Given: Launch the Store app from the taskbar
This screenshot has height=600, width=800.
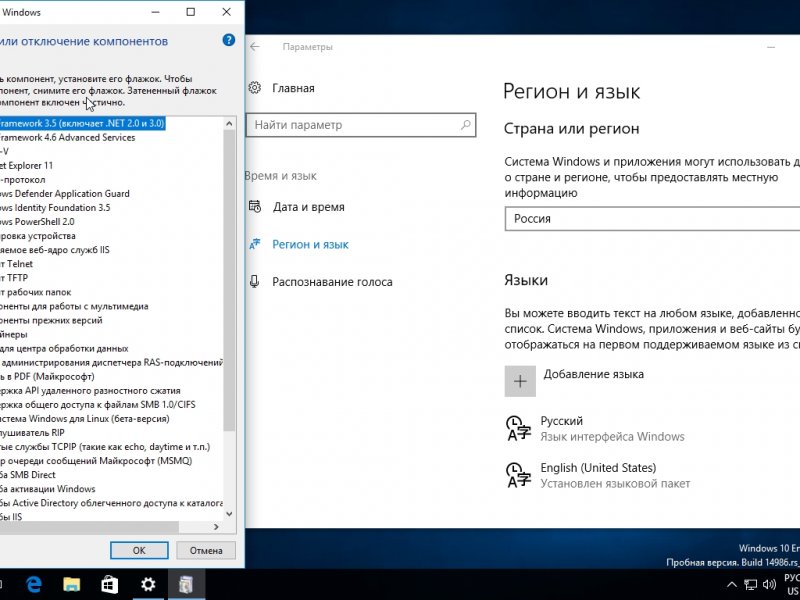Looking at the screenshot, I should point(109,584).
